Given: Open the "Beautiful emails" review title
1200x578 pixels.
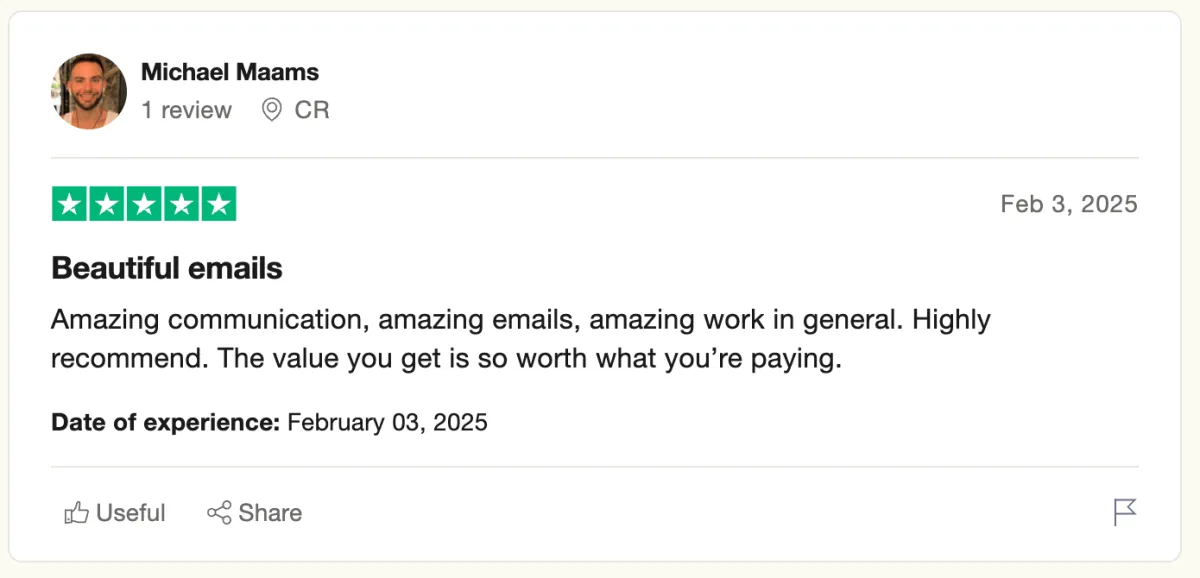Looking at the screenshot, I should (x=167, y=268).
